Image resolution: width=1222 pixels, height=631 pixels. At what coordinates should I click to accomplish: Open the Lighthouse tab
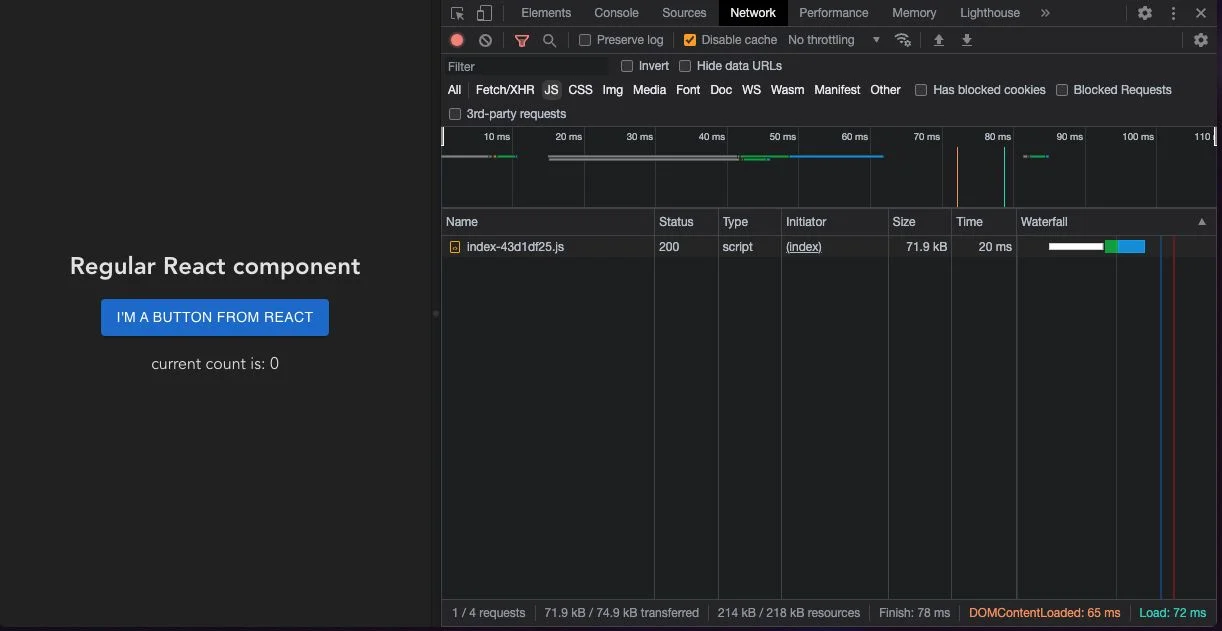[x=990, y=13]
